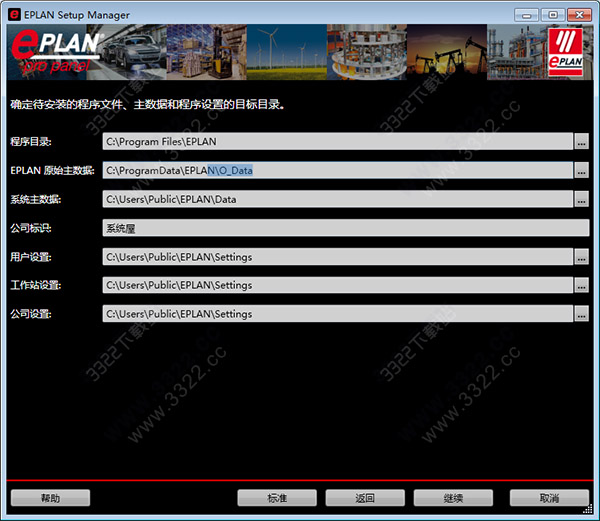Viewport: 600px width, 521px height.
Task: Cancel setup with the 取消 button
Action: (x=549, y=498)
